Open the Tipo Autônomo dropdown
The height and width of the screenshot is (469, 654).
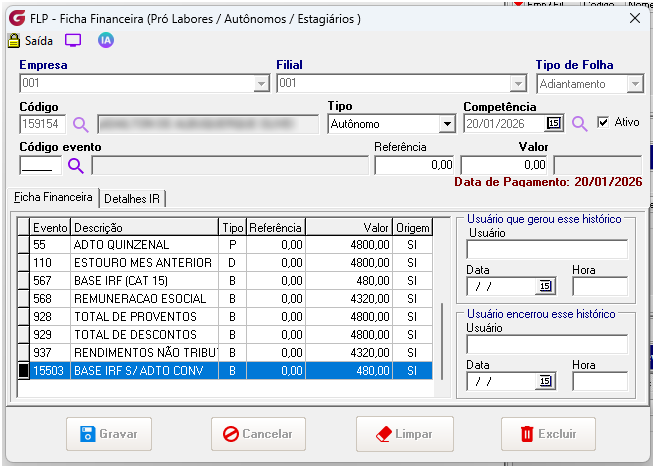[447, 124]
